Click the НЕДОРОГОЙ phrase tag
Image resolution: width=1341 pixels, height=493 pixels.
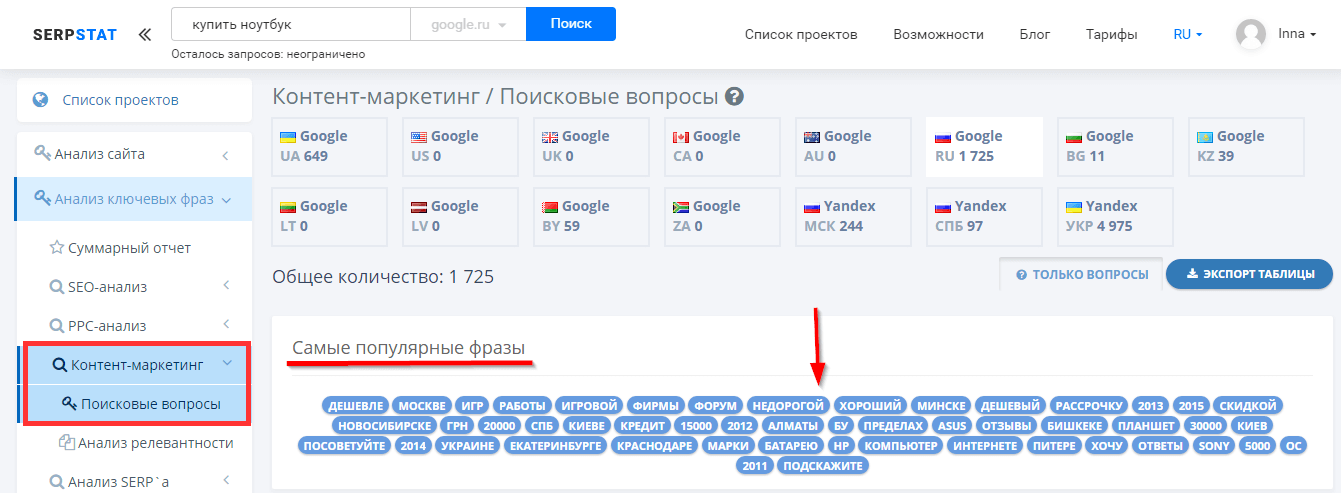coord(788,406)
